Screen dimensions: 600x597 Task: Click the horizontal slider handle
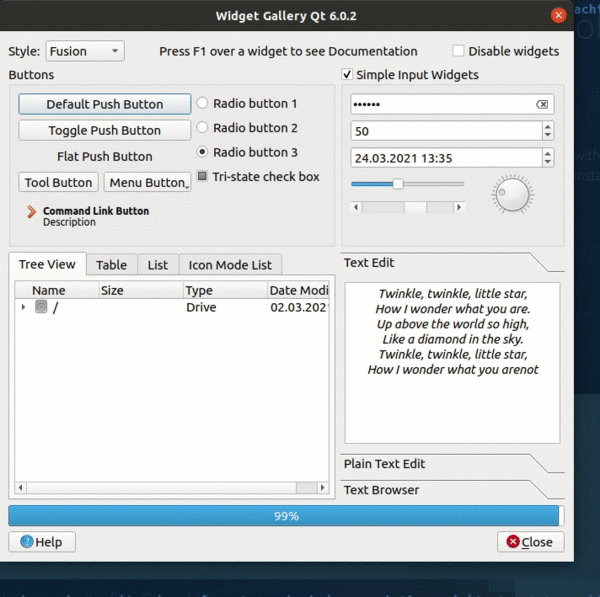click(398, 184)
